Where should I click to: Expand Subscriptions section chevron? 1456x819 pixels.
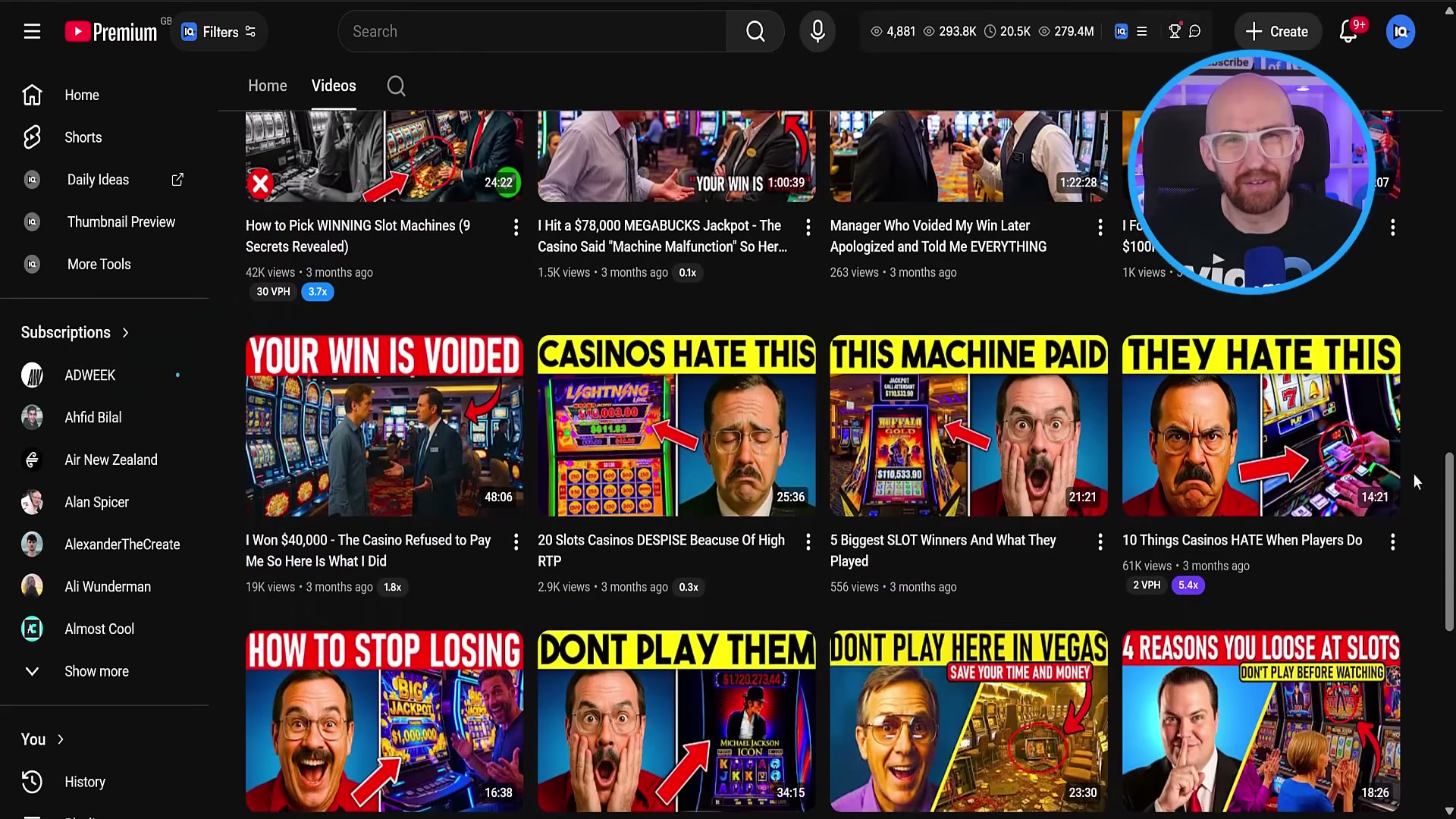(126, 332)
